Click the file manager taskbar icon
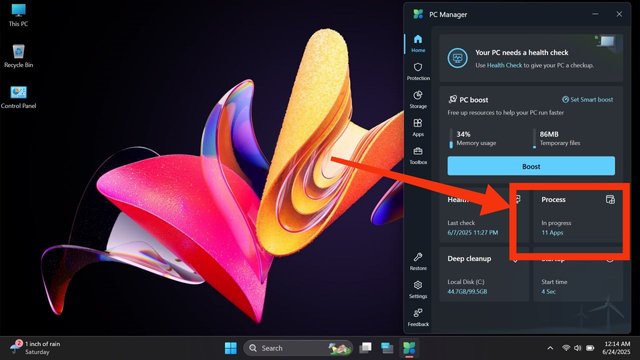Image resolution: width=640 pixels, height=360 pixels. 387,348
